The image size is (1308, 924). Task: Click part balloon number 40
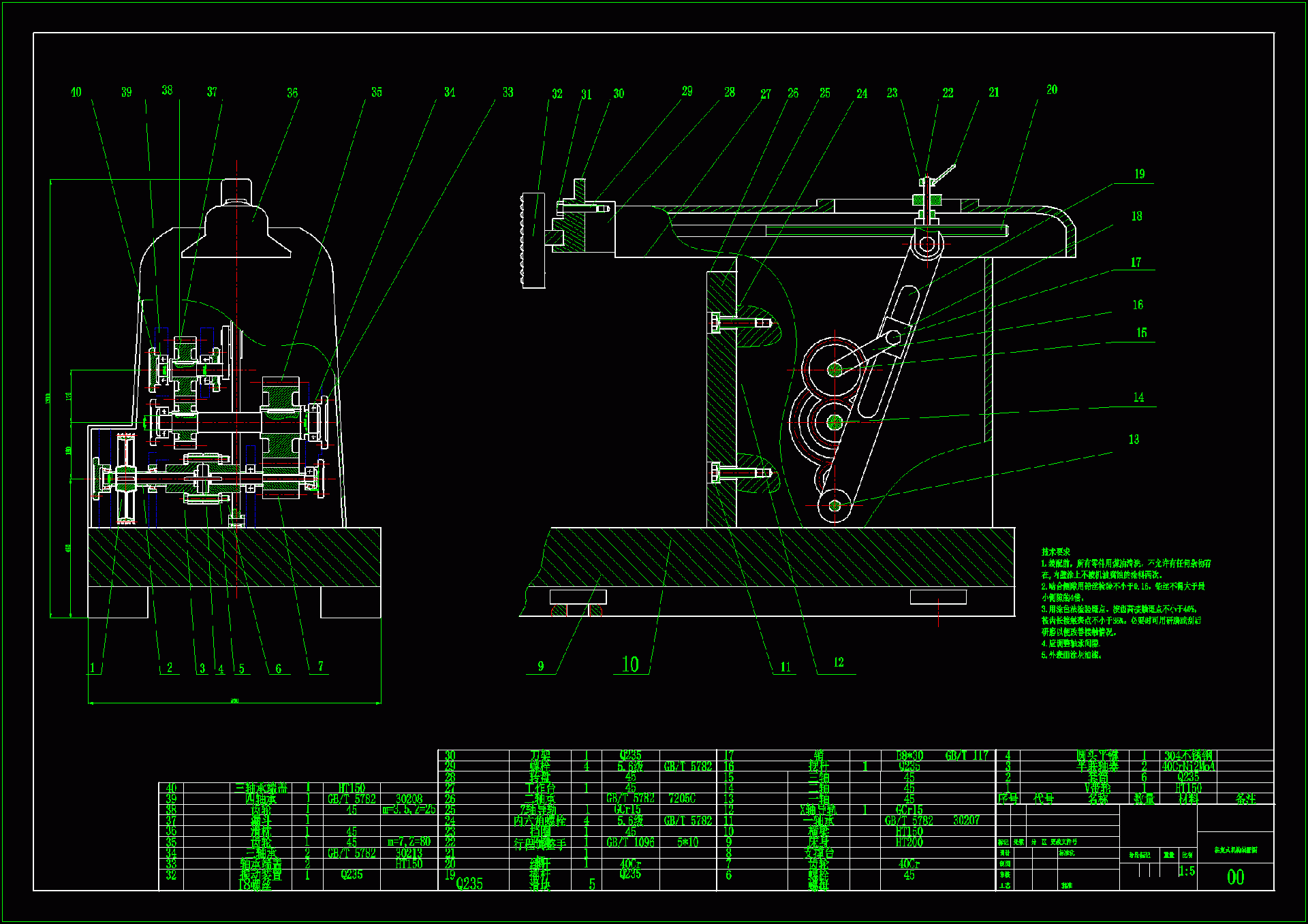pyautogui.click(x=76, y=93)
